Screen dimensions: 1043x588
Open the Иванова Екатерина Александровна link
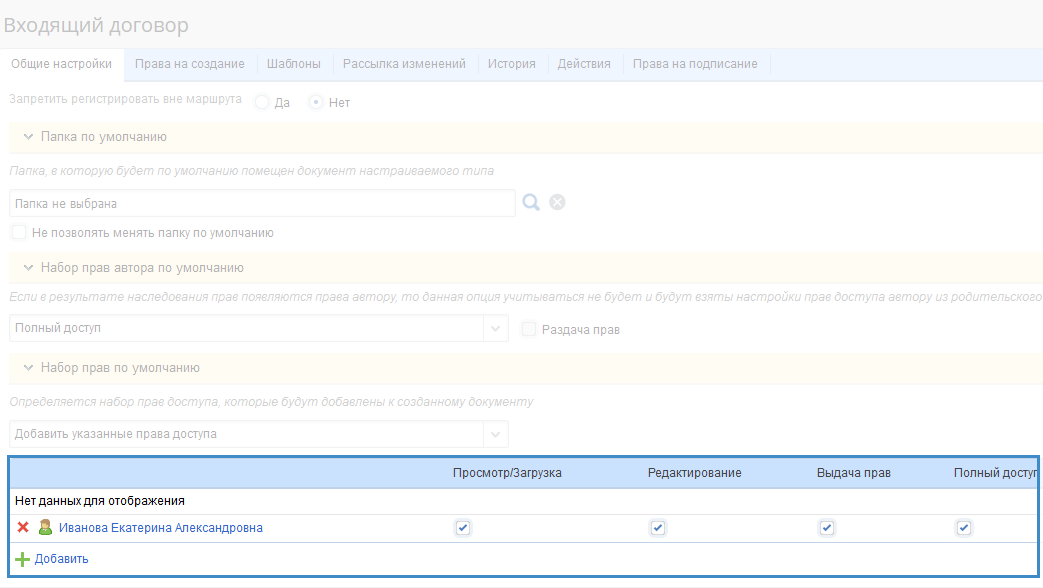[x=160, y=528]
